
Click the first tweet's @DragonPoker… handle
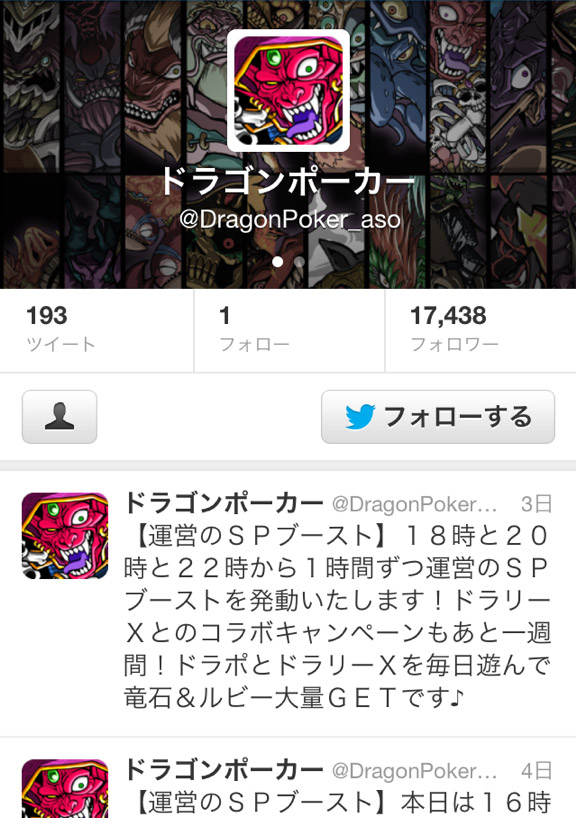(414, 504)
